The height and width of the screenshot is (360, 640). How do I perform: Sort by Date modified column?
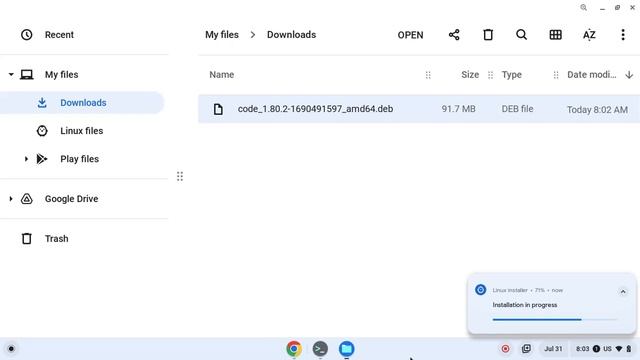pos(591,75)
